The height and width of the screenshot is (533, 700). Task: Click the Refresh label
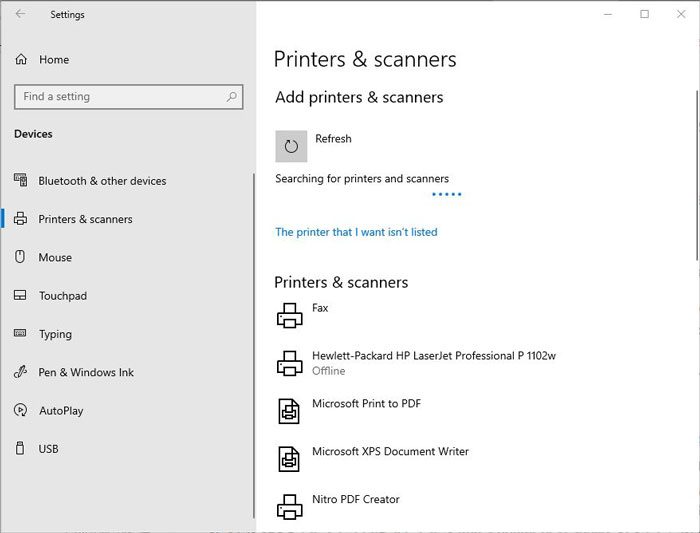click(333, 139)
